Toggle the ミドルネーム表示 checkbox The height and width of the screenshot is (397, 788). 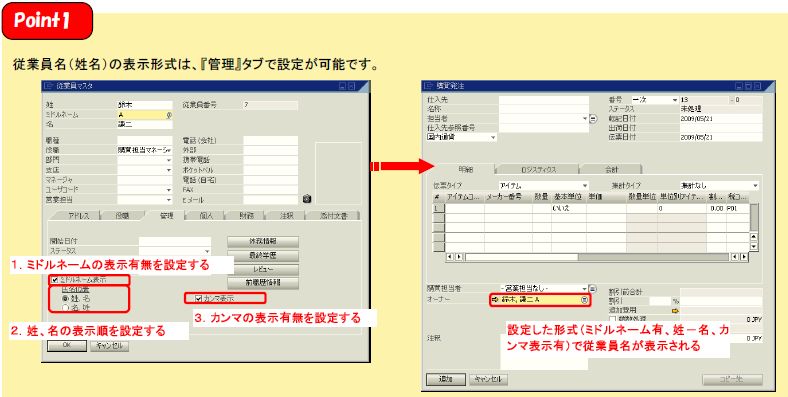coord(55,280)
